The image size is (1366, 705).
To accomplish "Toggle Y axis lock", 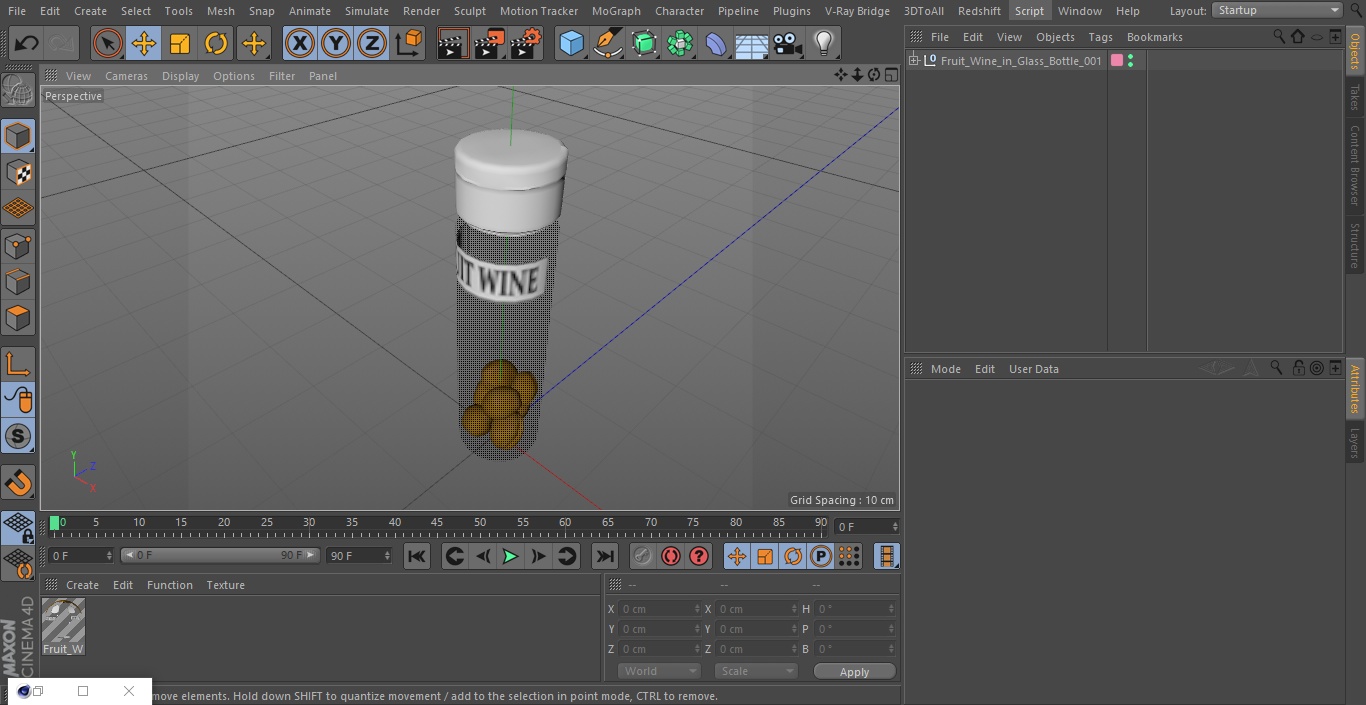I will tap(336, 43).
